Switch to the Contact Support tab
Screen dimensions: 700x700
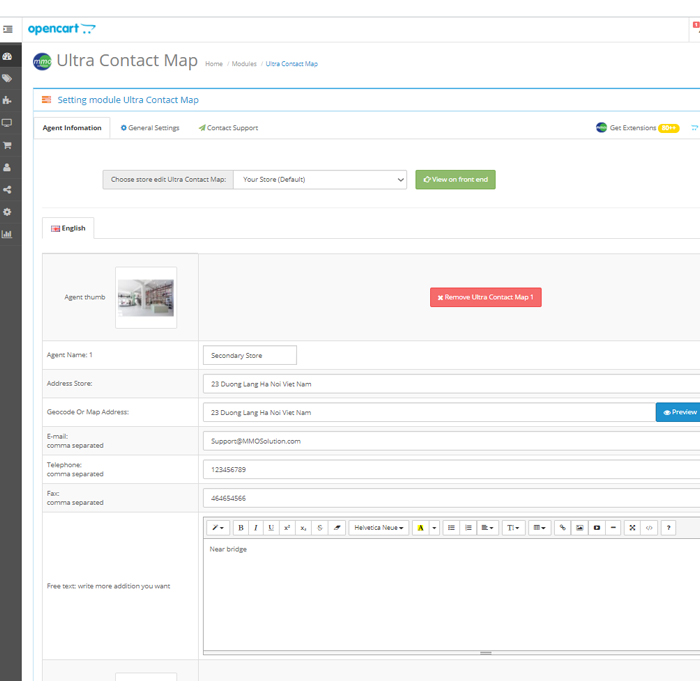[229, 128]
